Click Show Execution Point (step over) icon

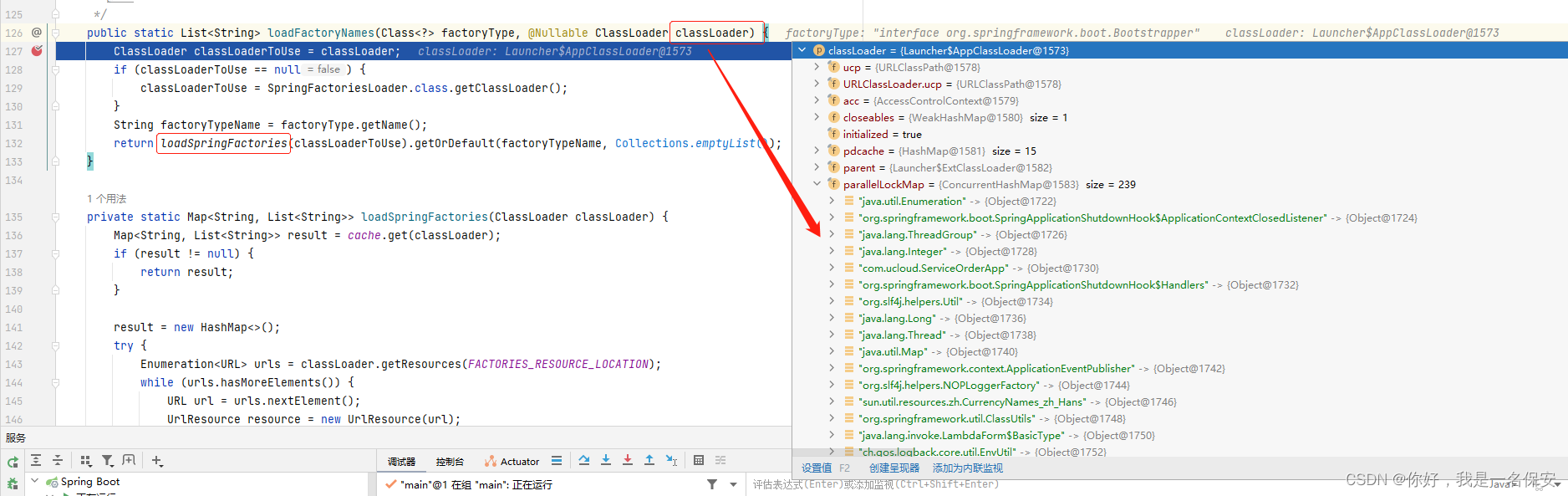(x=584, y=460)
